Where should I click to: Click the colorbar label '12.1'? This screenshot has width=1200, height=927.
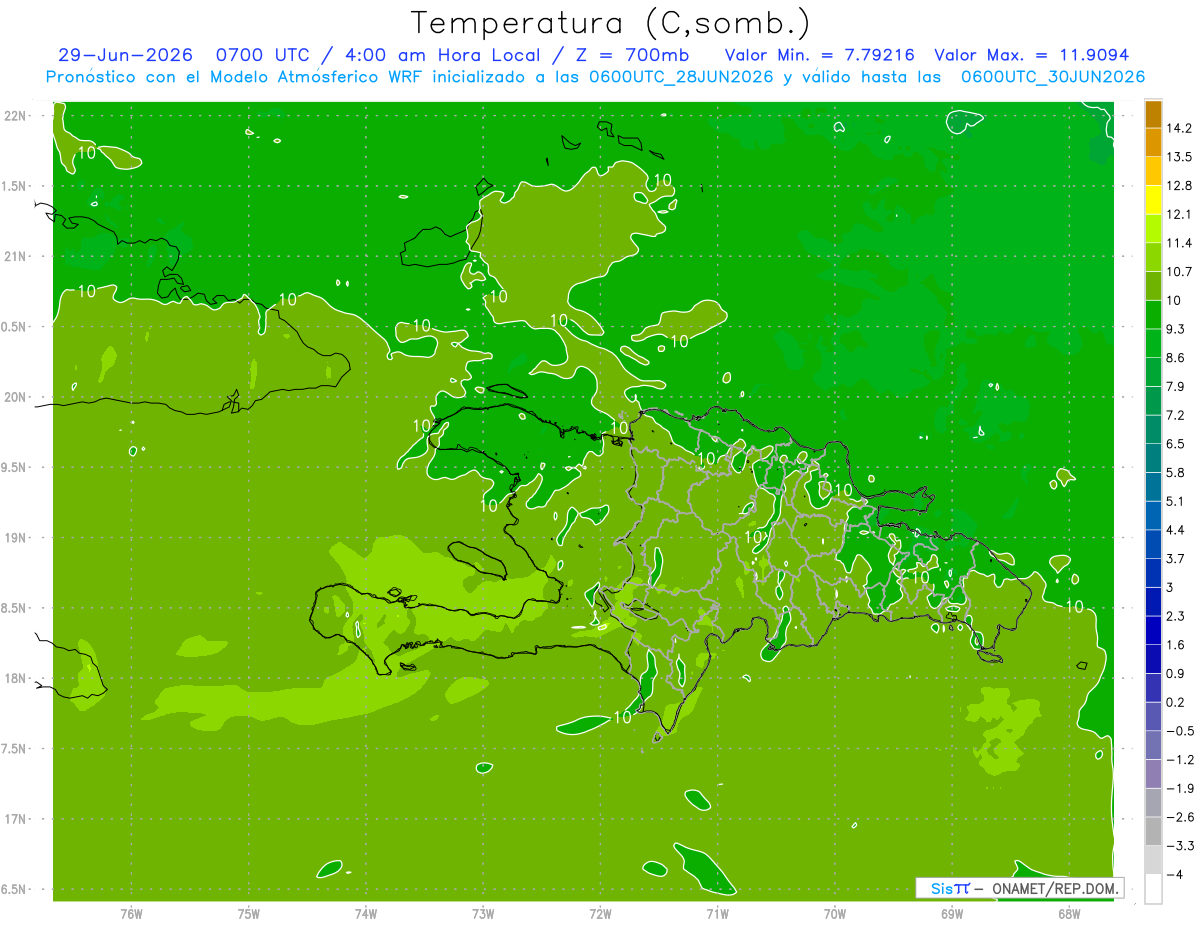click(x=1179, y=214)
